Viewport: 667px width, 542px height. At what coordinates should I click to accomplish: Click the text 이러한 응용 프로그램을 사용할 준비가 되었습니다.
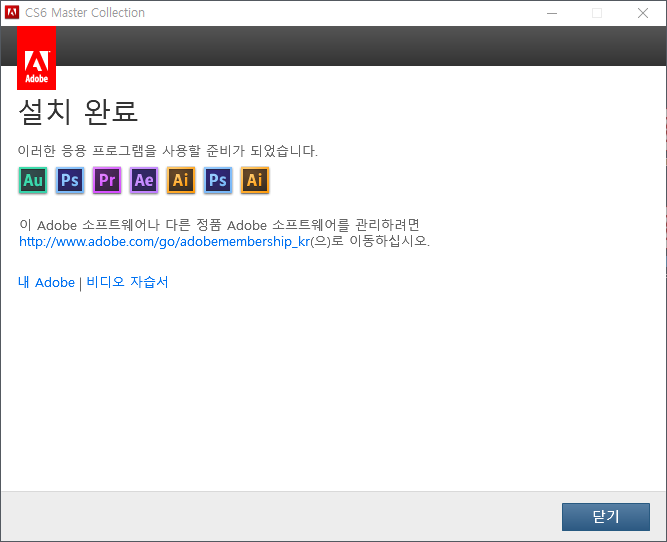point(168,151)
